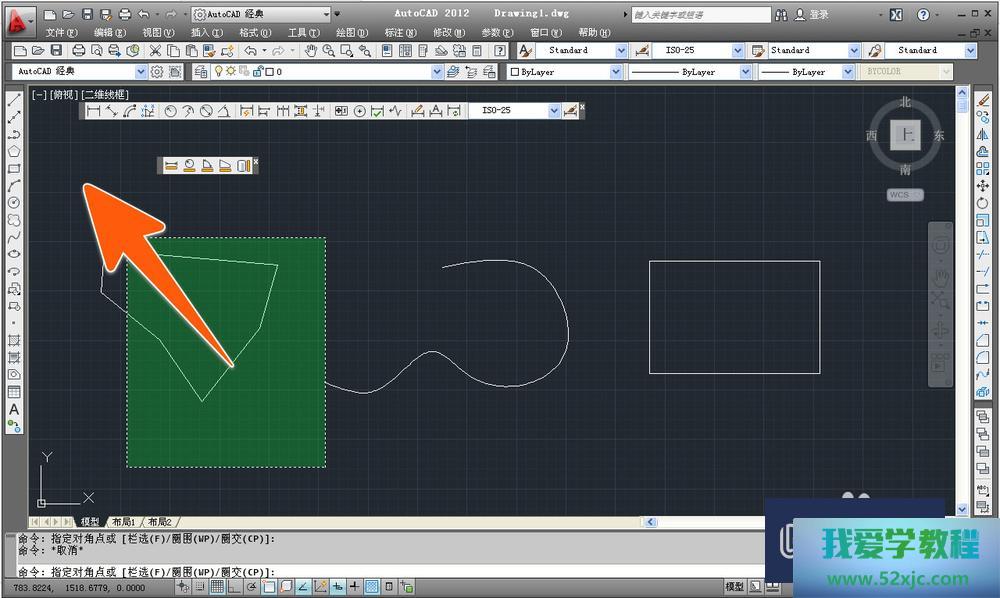
Task: Click the 上 face of ViewCube
Action: pos(906,134)
